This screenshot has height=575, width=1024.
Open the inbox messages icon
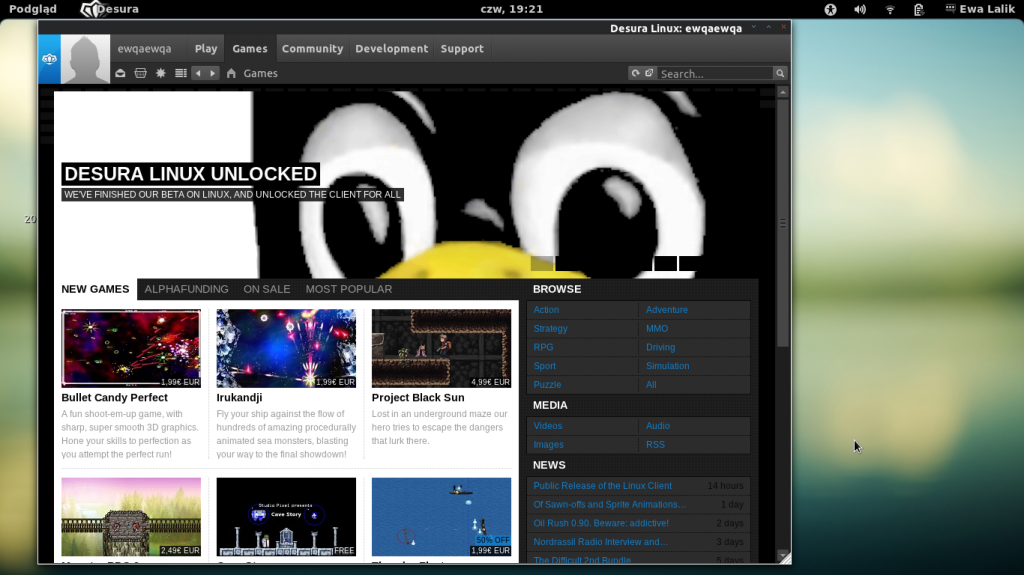click(120, 73)
